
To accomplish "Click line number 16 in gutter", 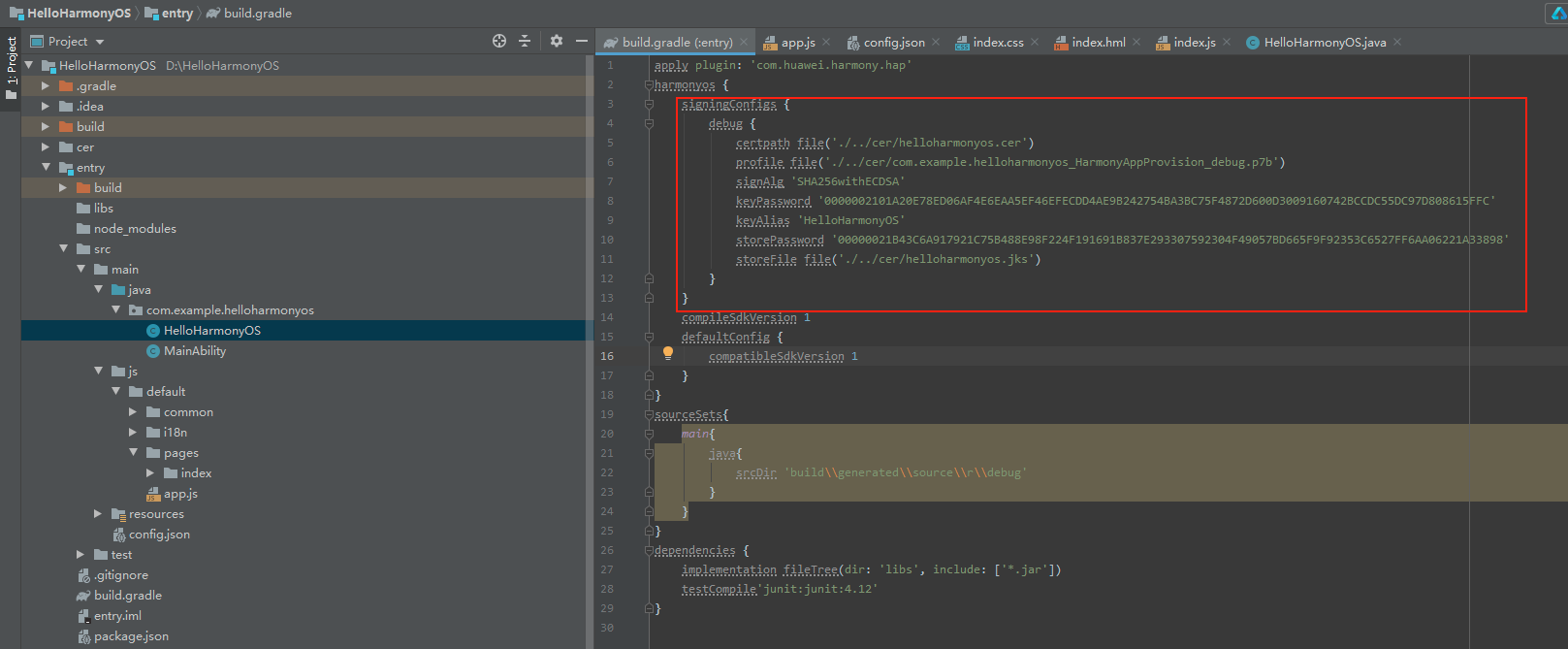I will point(607,356).
